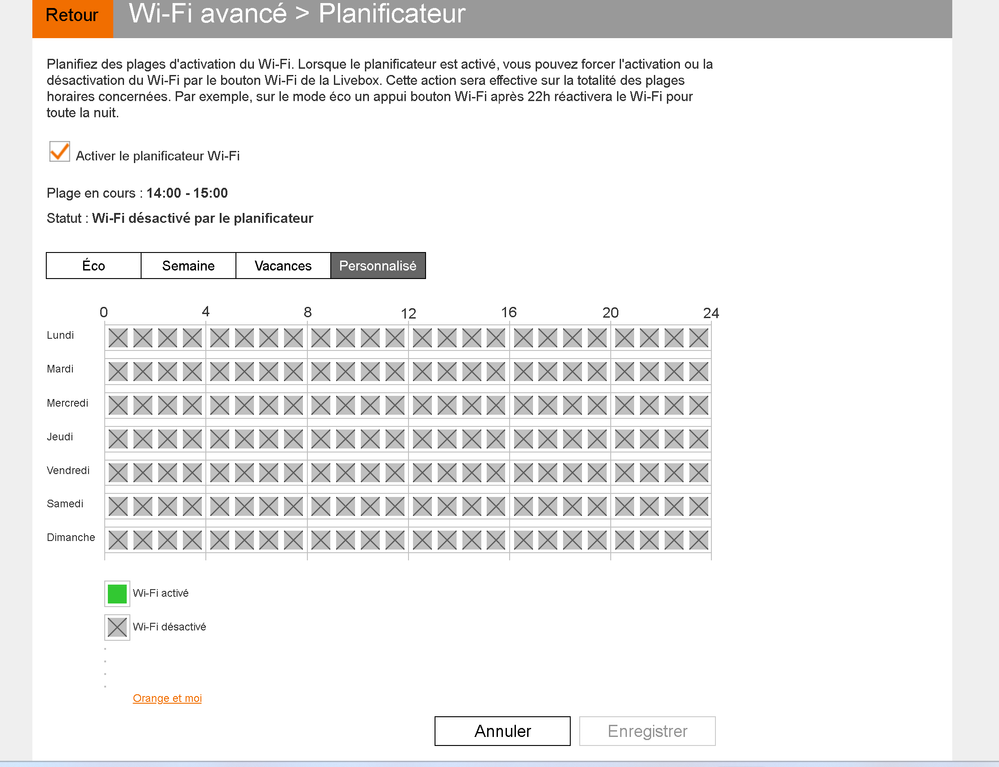The width and height of the screenshot is (999, 767).
Task: Toggle the Lundi 0h–1h Wi-Fi slot
Action: (x=118, y=338)
